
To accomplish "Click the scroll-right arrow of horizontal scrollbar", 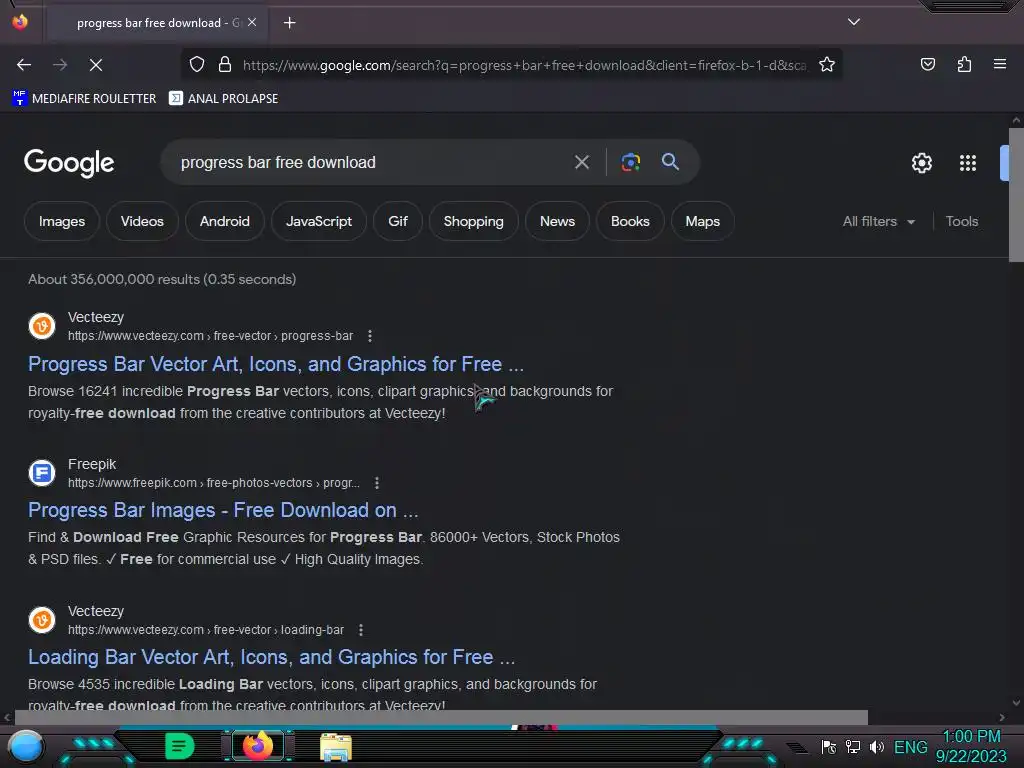I will 1002,717.
